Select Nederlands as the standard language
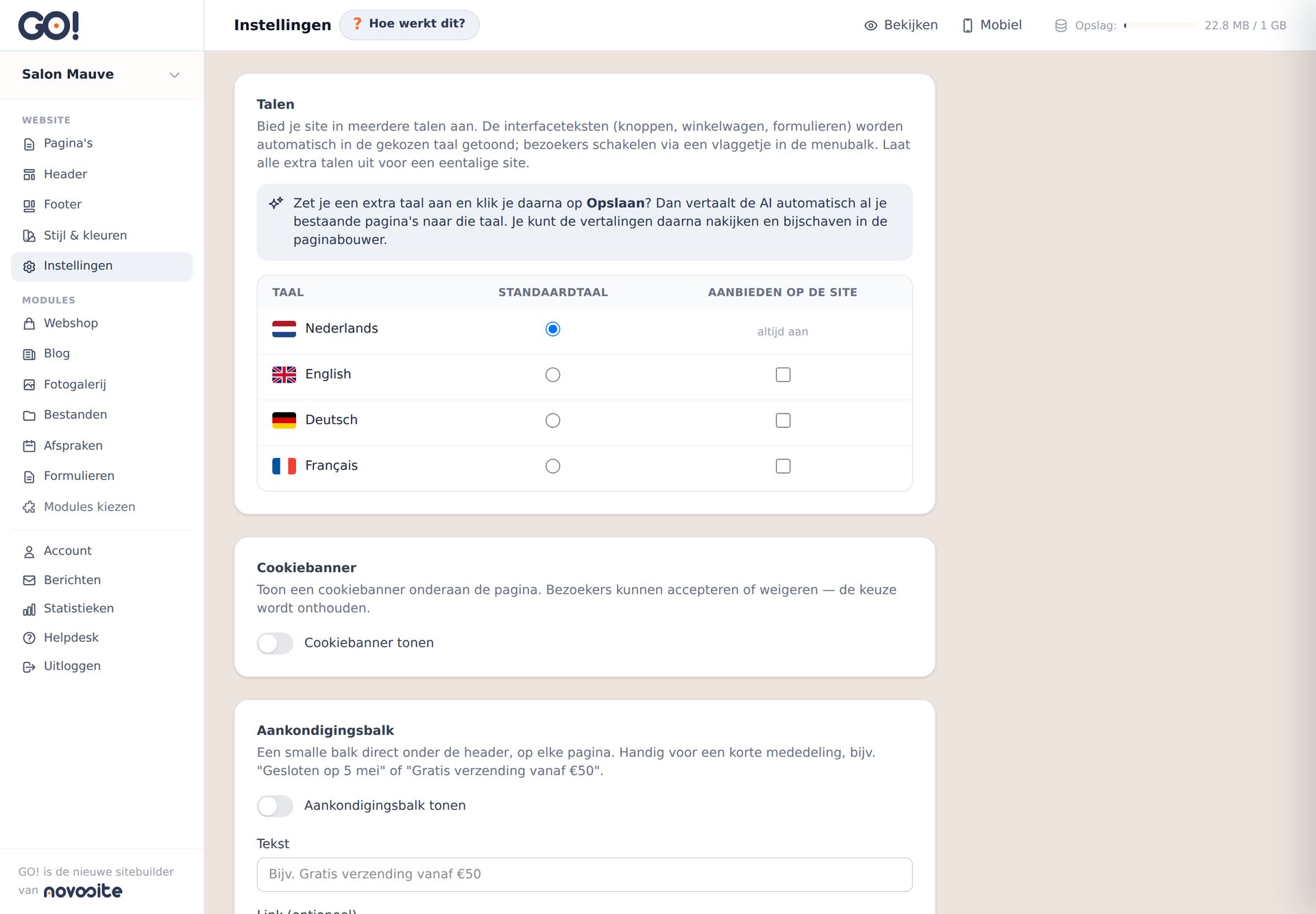Image resolution: width=1316 pixels, height=914 pixels. (552, 329)
